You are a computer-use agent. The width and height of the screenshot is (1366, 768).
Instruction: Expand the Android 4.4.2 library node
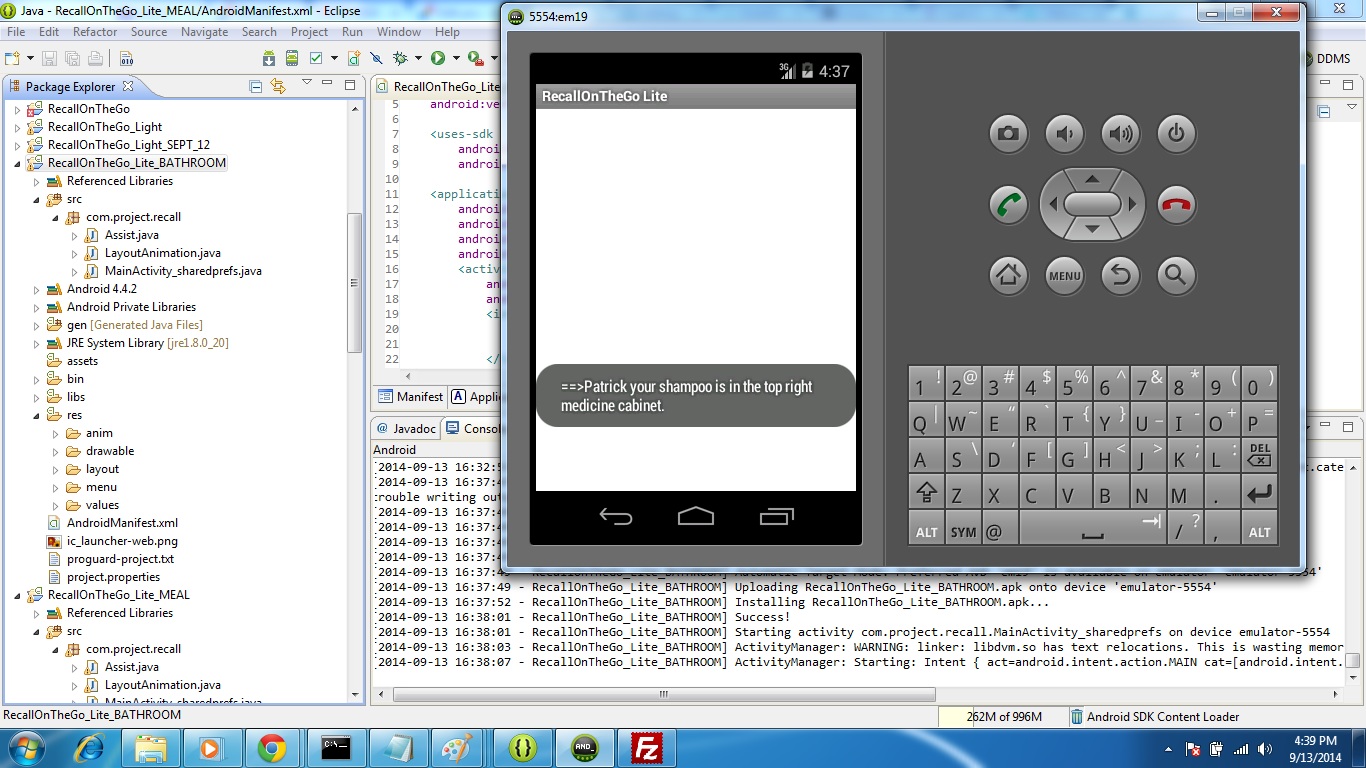36,289
